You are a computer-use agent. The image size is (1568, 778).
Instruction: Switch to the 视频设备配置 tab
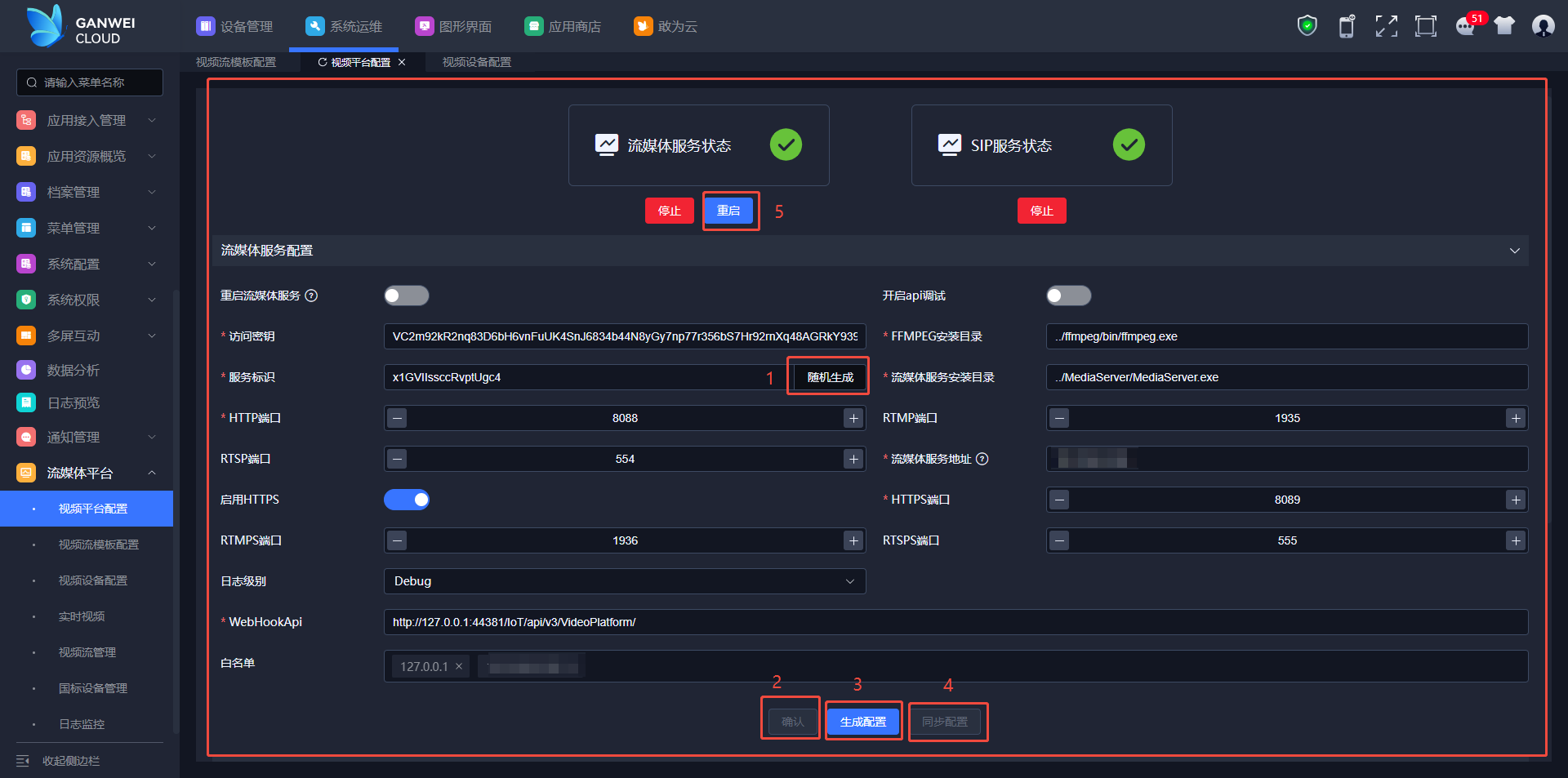coord(476,62)
